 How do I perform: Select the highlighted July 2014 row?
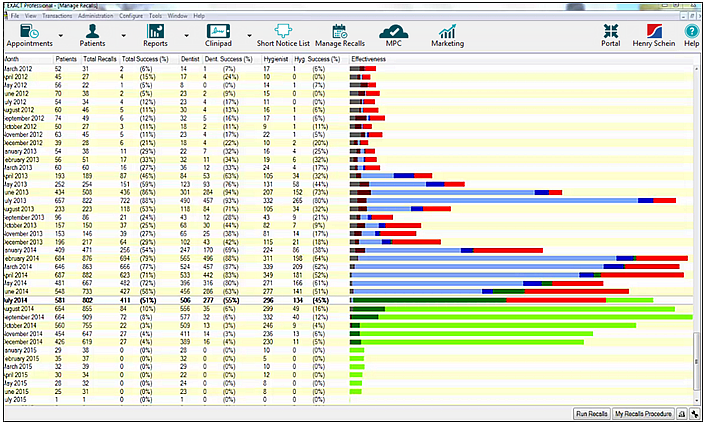click(348, 300)
